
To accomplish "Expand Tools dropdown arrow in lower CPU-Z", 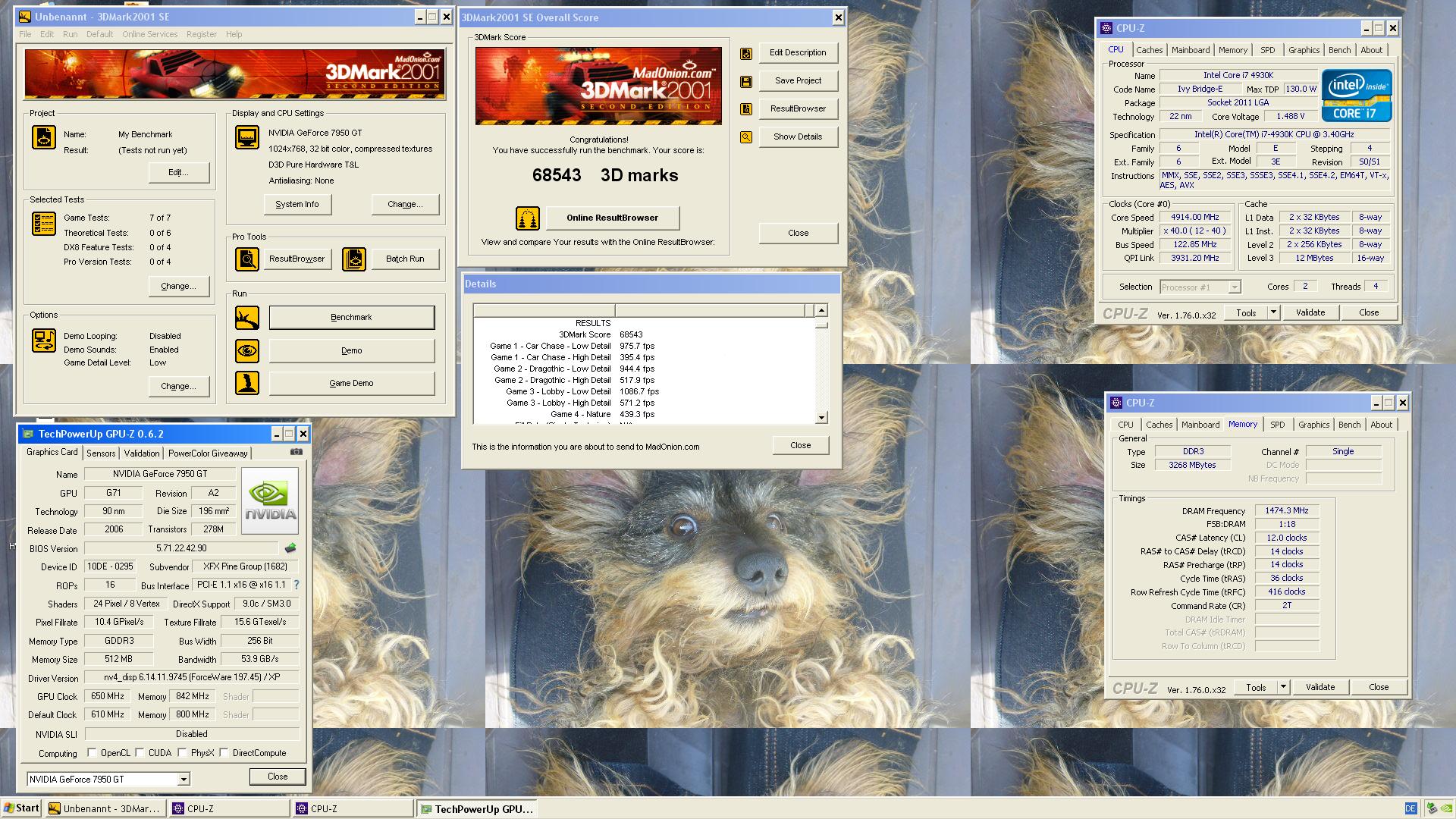I will [x=1283, y=687].
